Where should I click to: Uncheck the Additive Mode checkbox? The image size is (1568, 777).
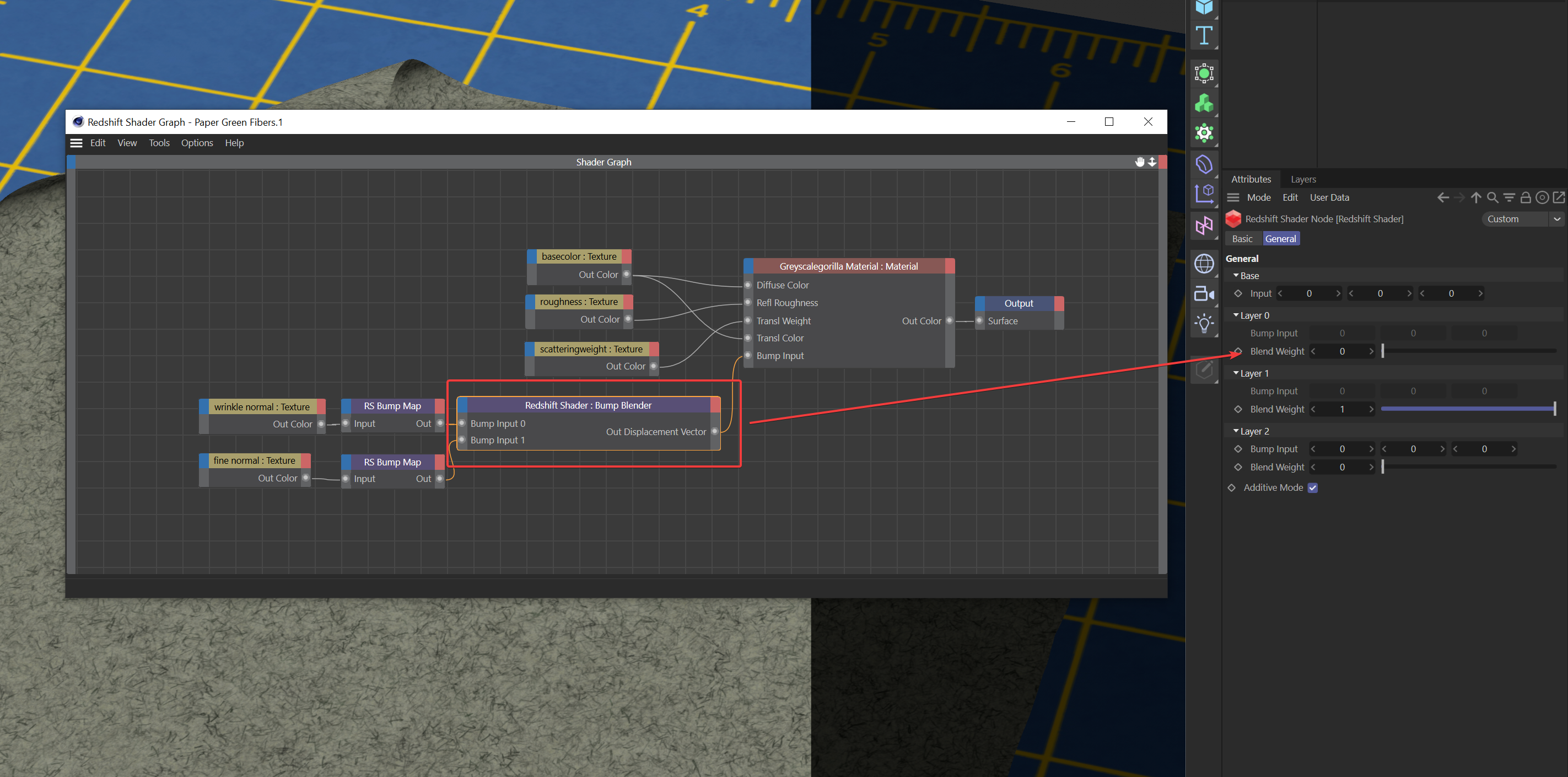1312,487
